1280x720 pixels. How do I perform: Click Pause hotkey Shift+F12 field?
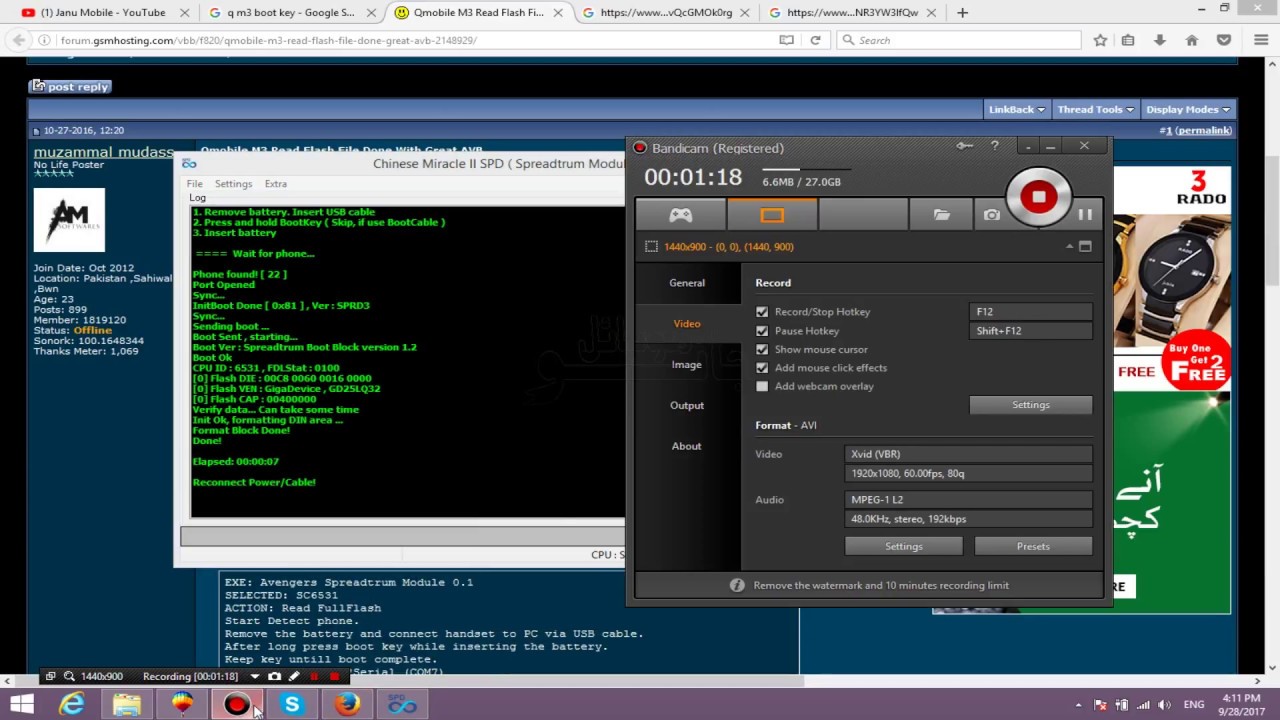tap(1031, 331)
